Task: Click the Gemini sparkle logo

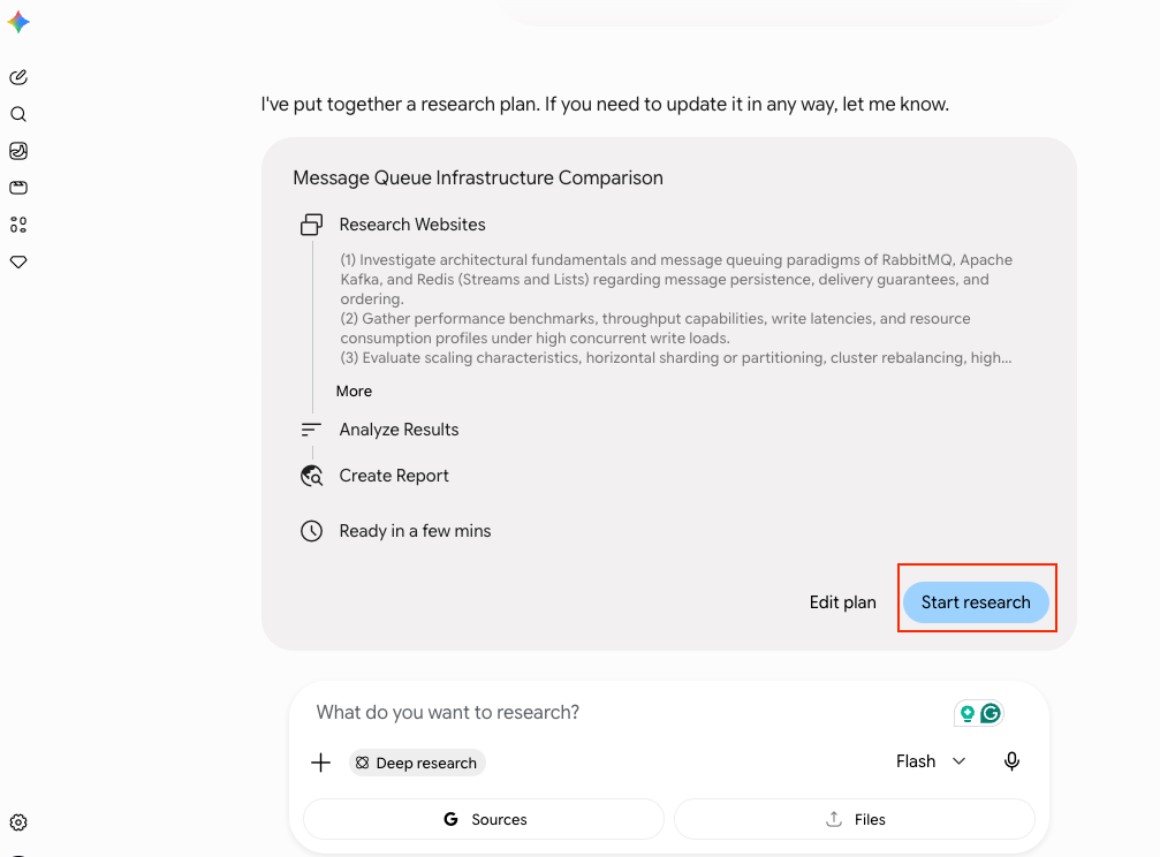Action: tap(18, 22)
